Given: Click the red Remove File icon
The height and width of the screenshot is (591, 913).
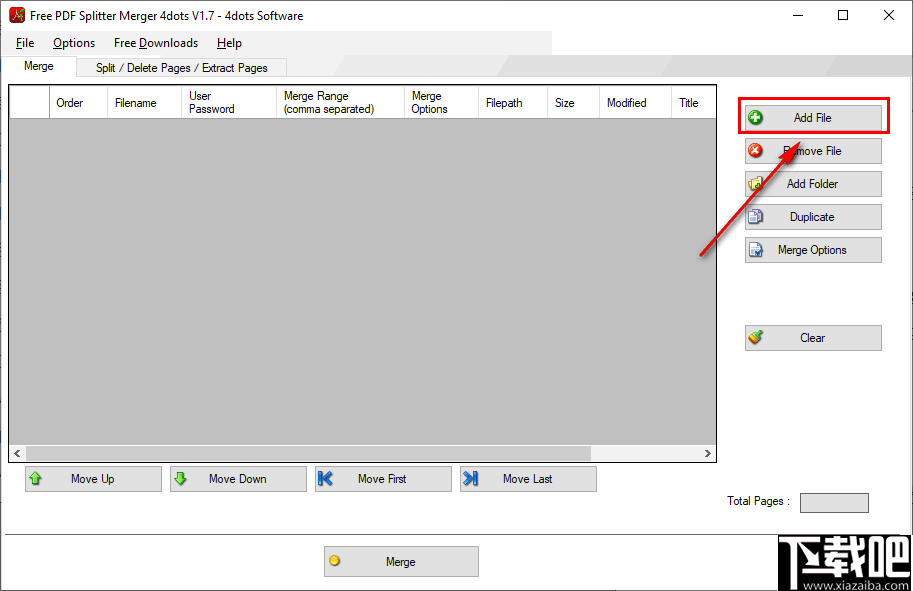Looking at the screenshot, I should tap(757, 150).
